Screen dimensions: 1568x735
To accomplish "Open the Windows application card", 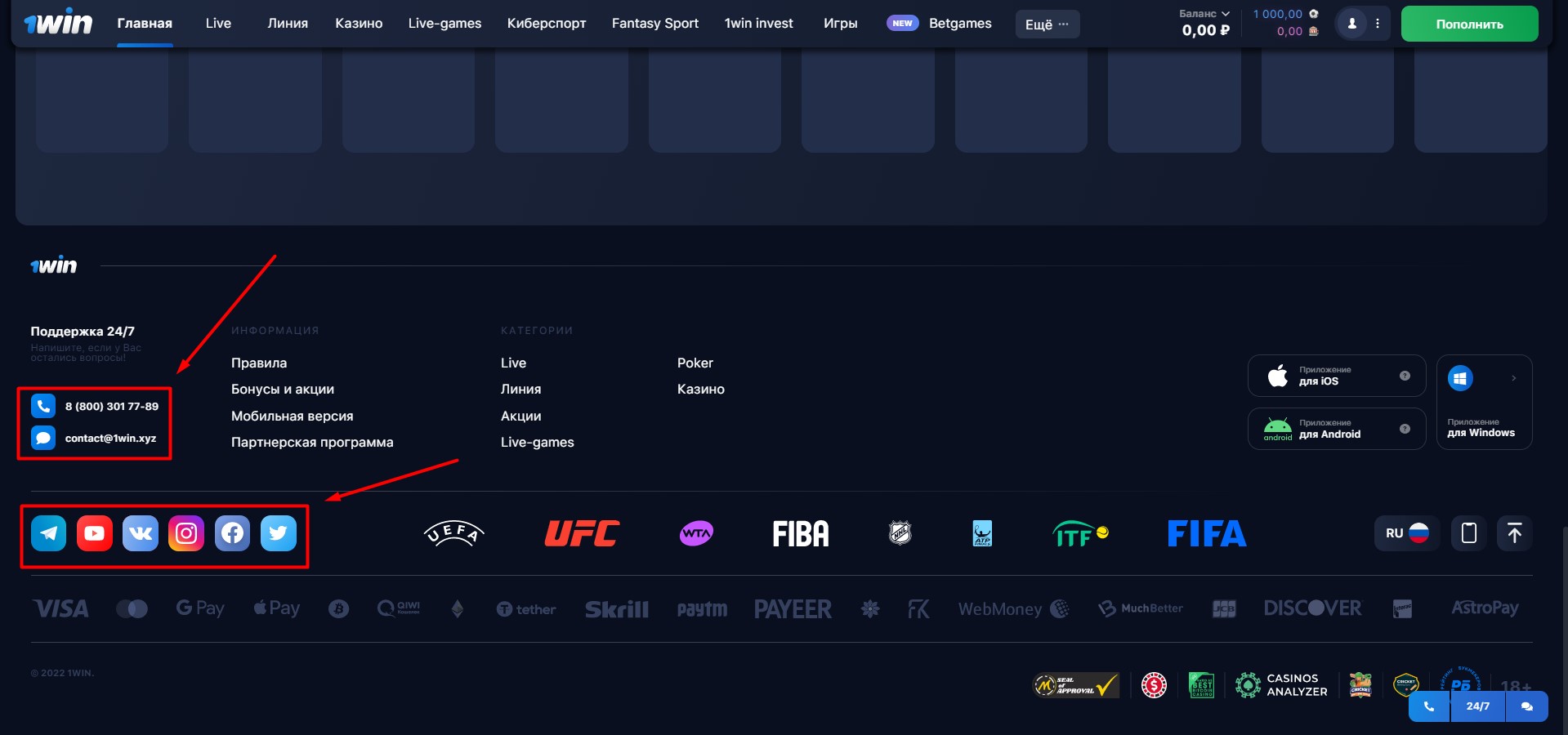I will pos(1484,402).
